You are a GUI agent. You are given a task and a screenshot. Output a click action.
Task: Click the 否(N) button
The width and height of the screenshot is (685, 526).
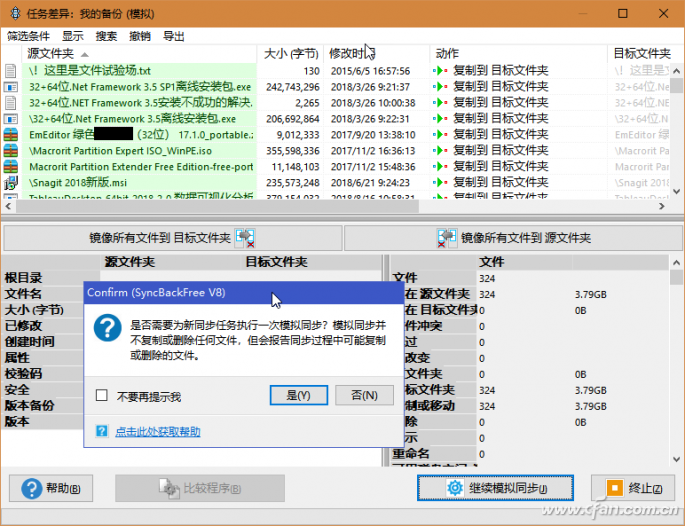pyautogui.click(x=364, y=395)
